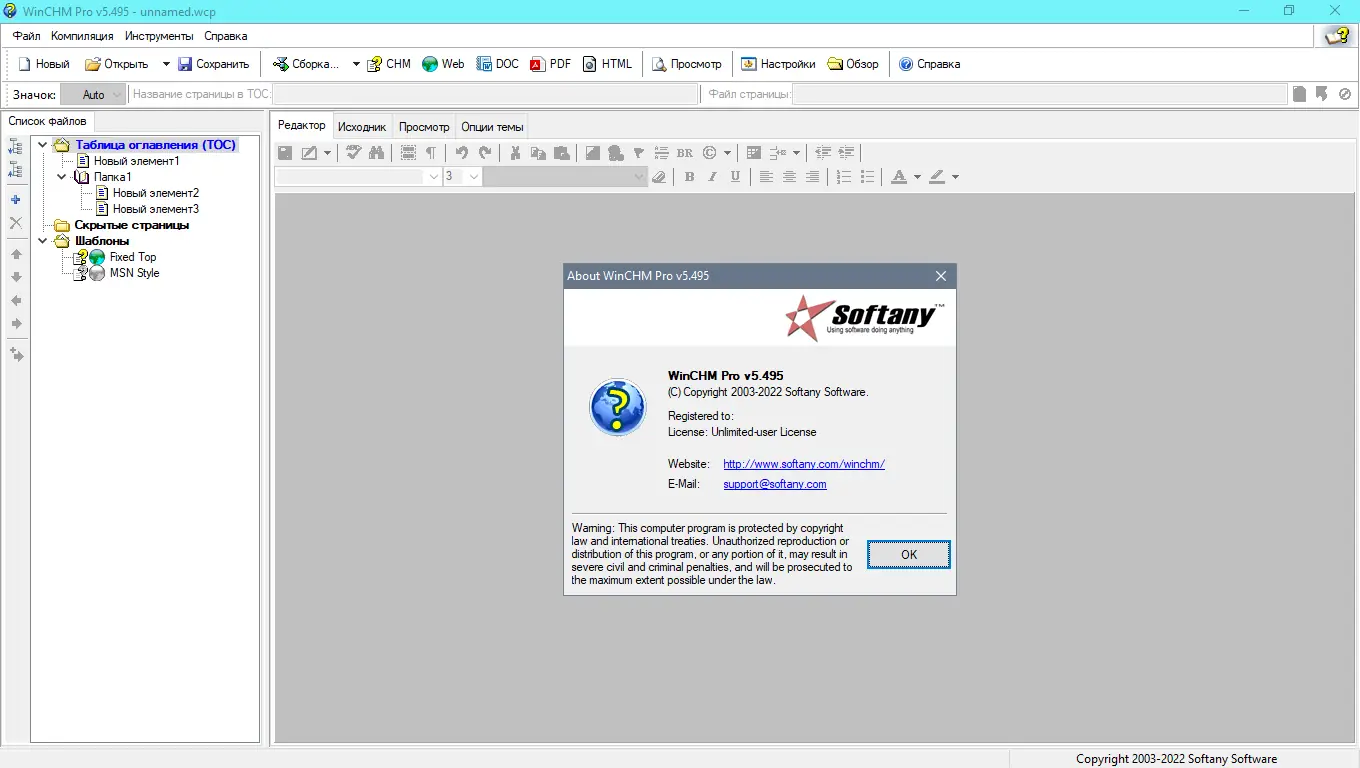Viewport: 1360px width, 768px height.
Task: Open the Файл menu
Action: pyautogui.click(x=27, y=36)
